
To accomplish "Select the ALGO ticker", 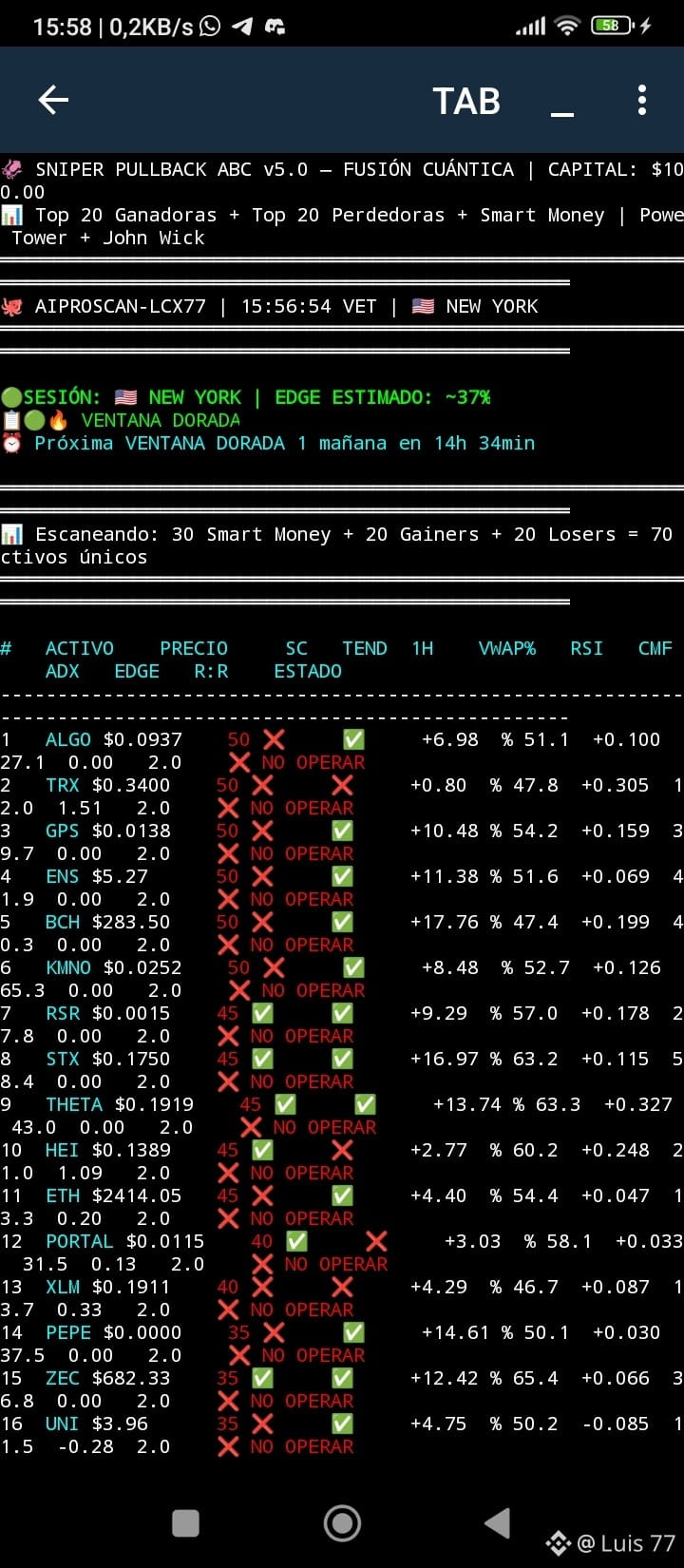I will (68, 739).
